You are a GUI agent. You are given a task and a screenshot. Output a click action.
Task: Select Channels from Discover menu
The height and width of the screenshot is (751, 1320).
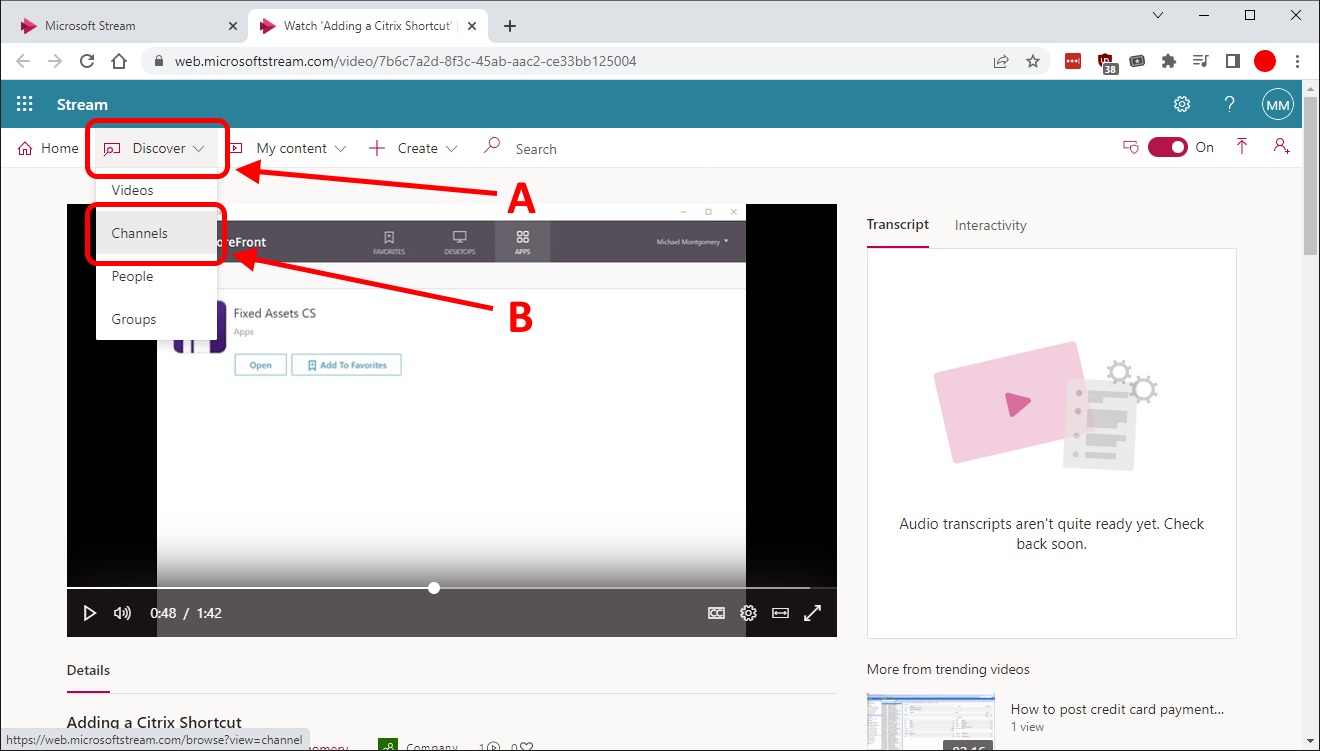pyautogui.click(x=156, y=233)
